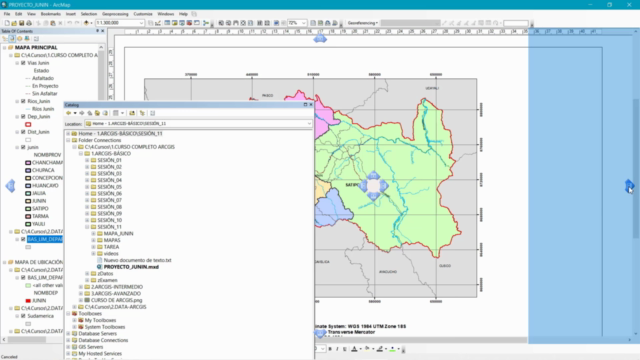
Task: Open the Python window icon
Action: click(197, 23)
